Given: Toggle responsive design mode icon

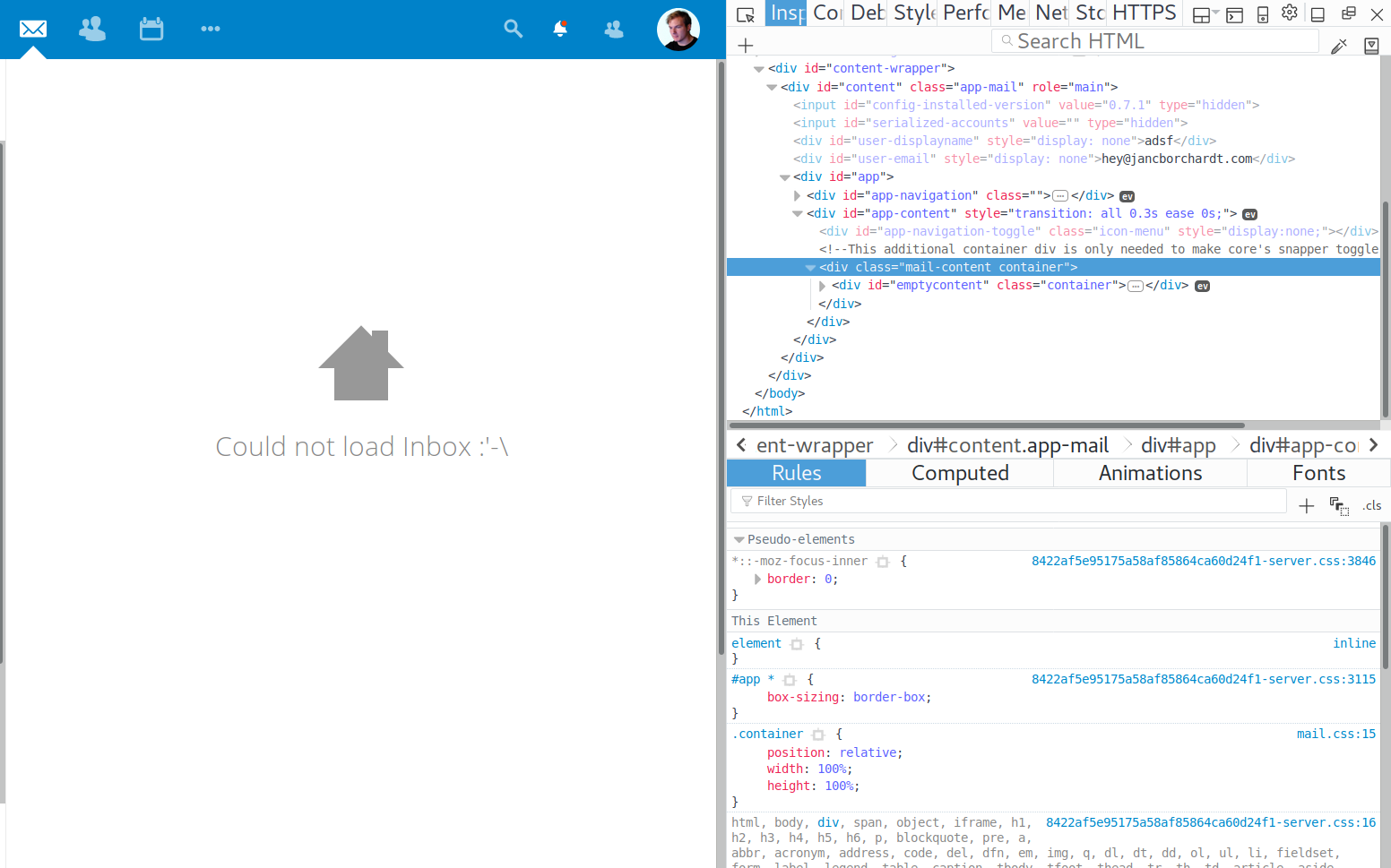Looking at the screenshot, I should [x=1263, y=14].
